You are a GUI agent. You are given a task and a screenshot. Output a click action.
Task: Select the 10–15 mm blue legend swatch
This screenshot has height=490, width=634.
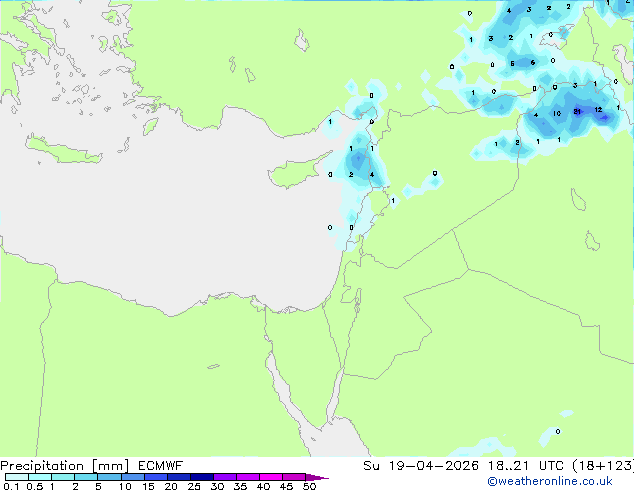pyautogui.click(x=133, y=477)
